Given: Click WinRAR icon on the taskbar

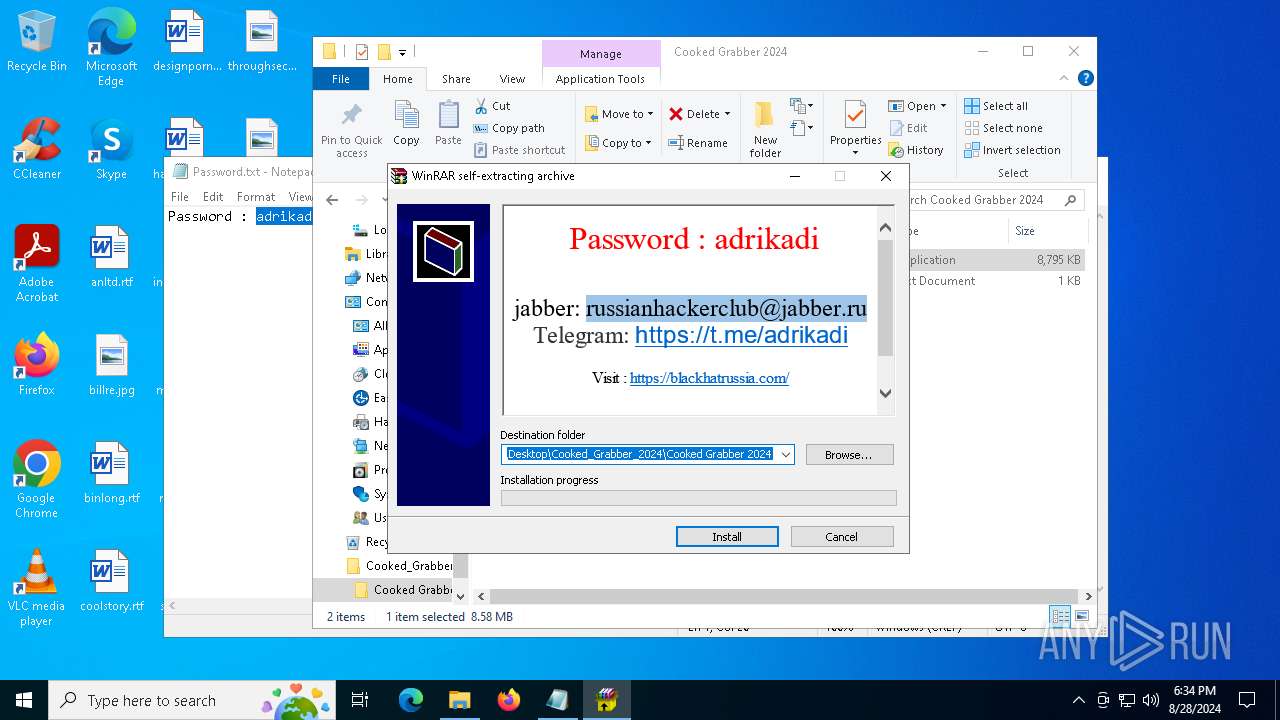Looking at the screenshot, I should pos(607,700).
